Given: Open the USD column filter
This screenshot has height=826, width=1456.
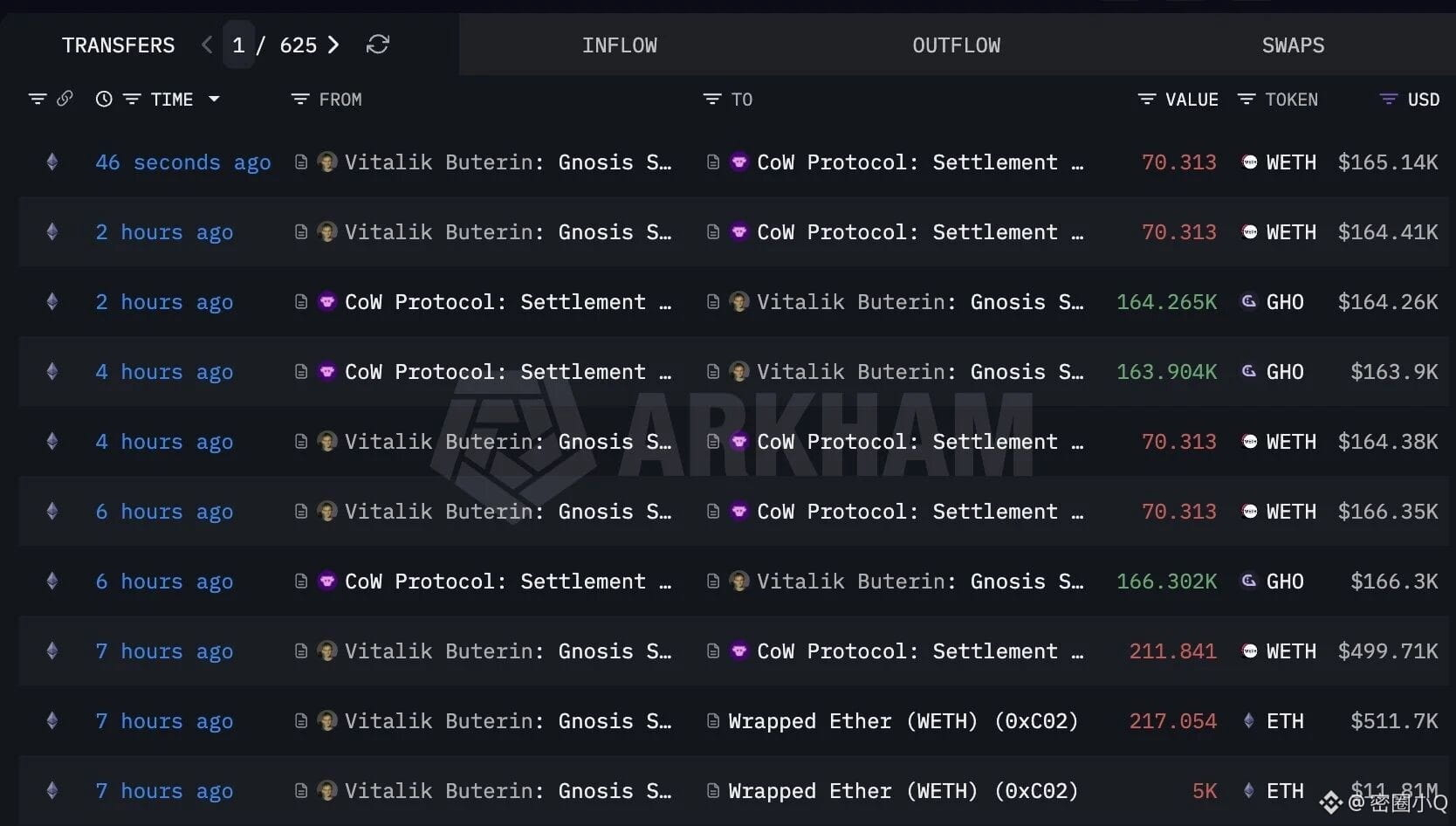Looking at the screenshot, I should [1388, 99].
